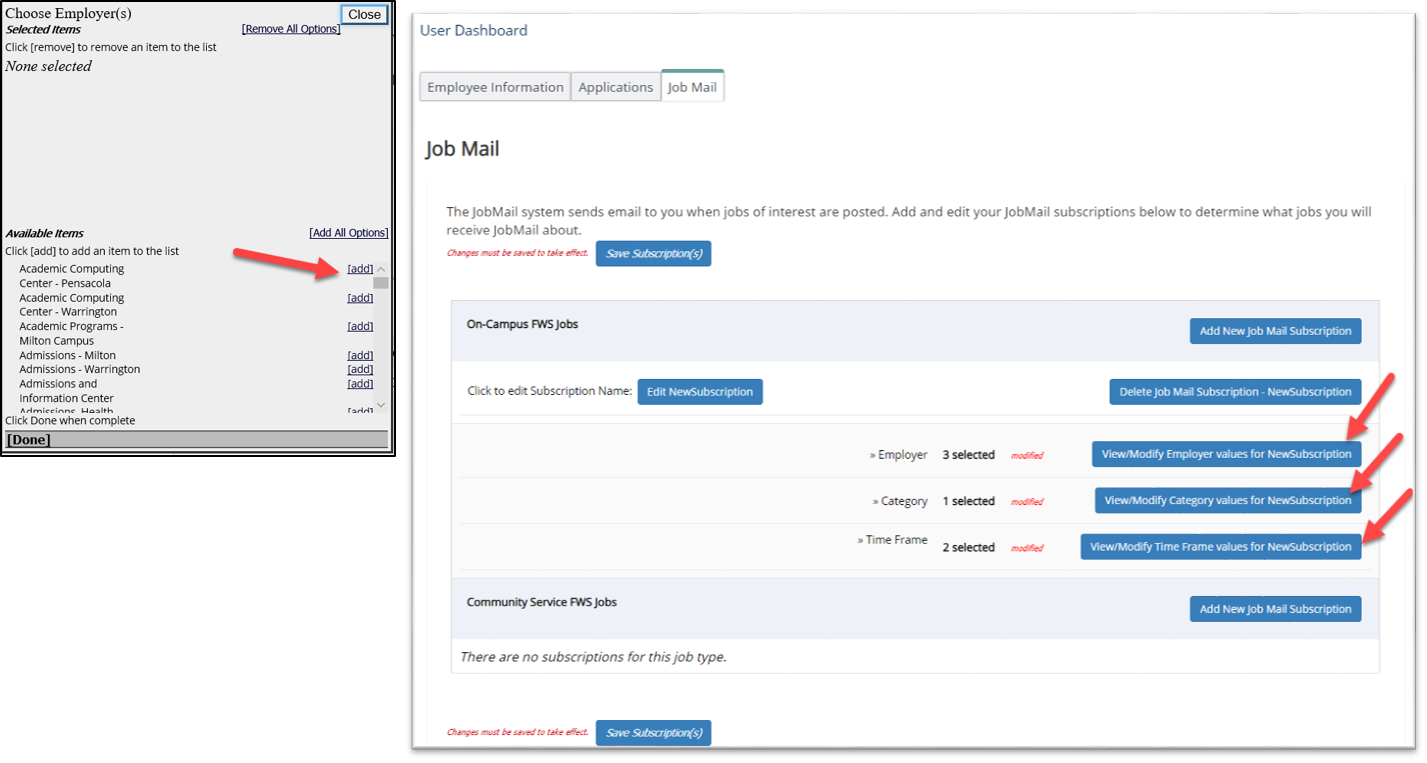Add Admissions - Milton to selected list
Image resolution: width=1427 pixels, height=763 pixels.
pos(360,355)
